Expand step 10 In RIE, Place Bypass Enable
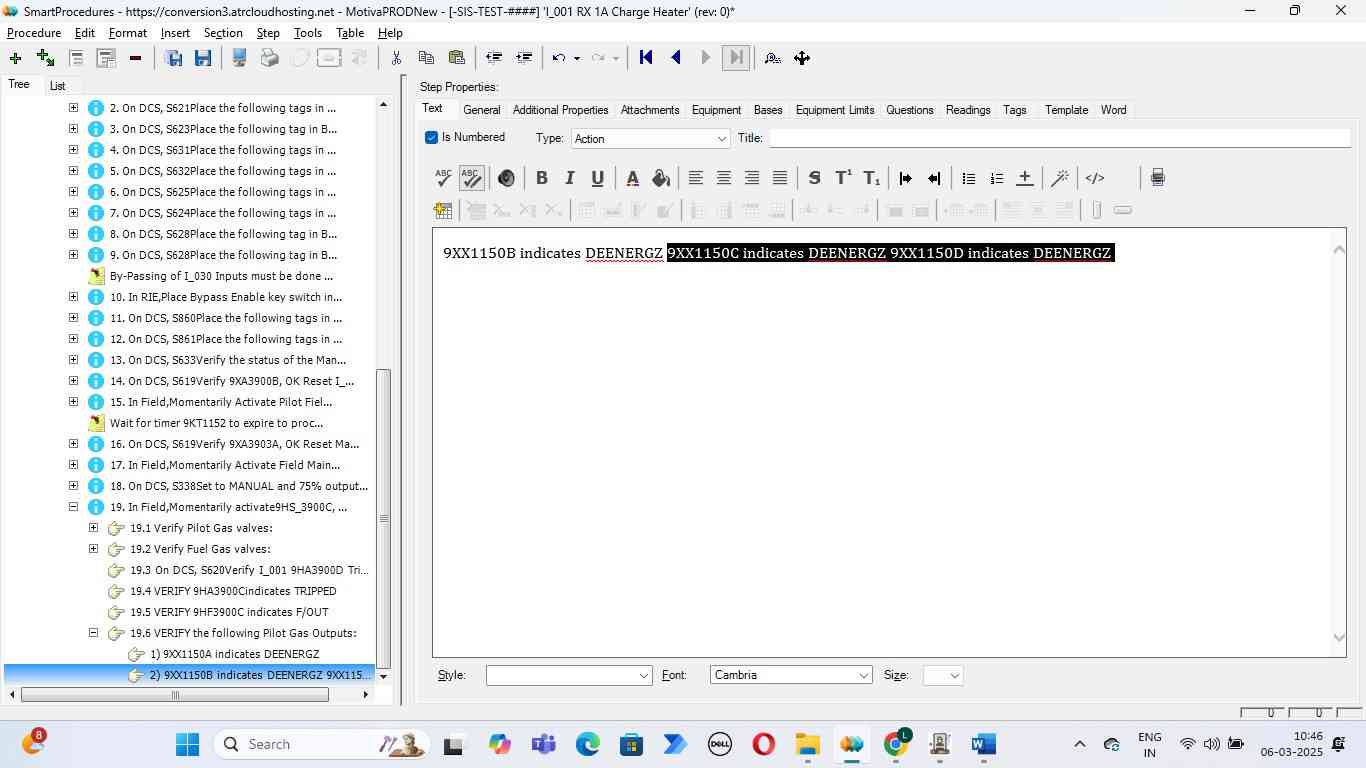 pos(73,297)
